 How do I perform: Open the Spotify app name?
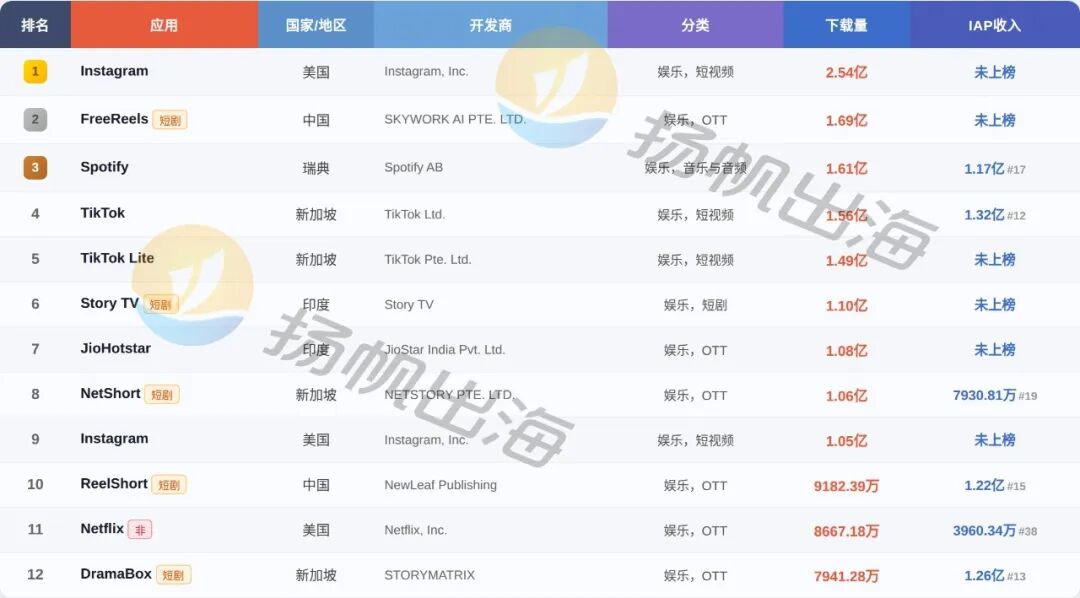point(104,167)
